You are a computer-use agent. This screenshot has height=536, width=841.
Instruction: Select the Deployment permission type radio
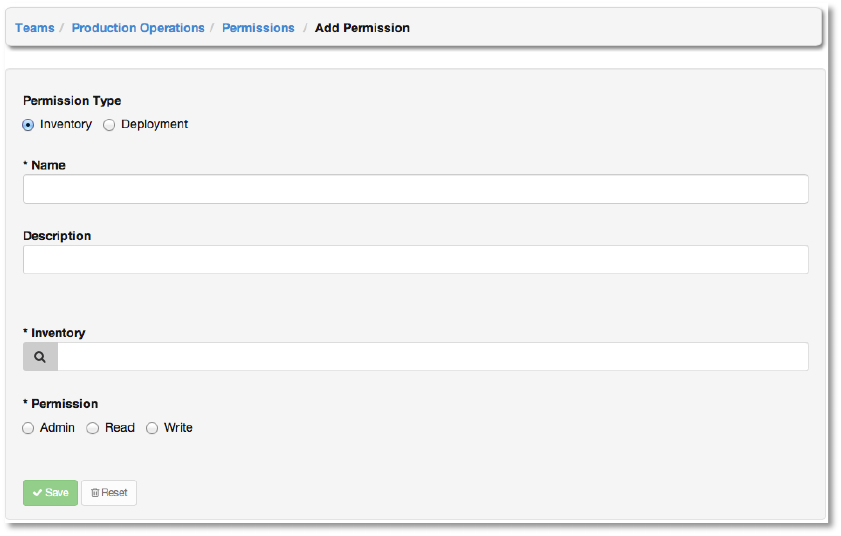[x=109, y=125]
